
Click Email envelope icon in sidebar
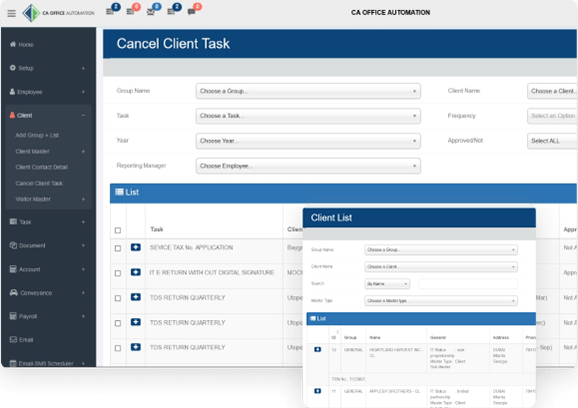point(13,339)
